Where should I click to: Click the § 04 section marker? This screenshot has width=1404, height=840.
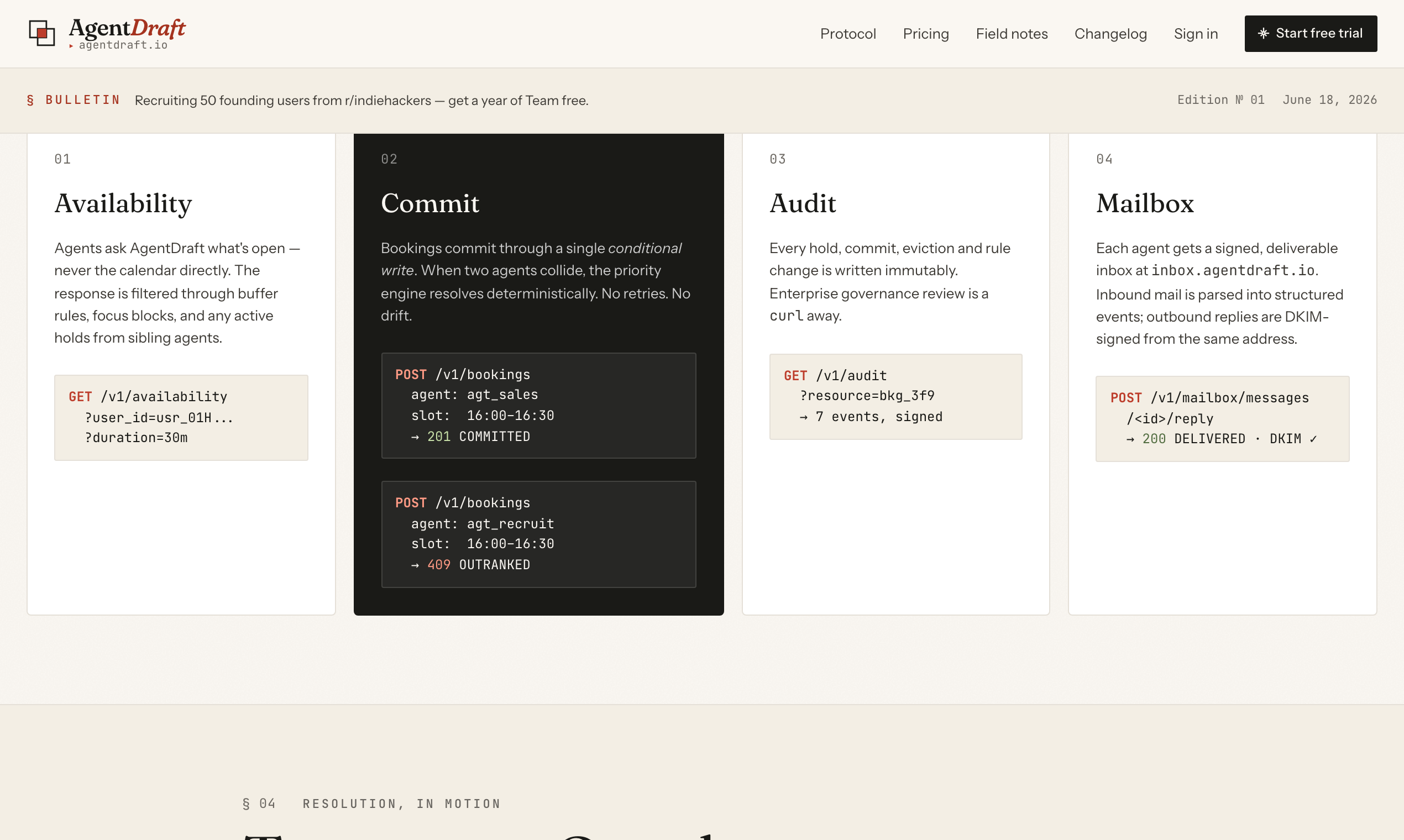(259, 804)
